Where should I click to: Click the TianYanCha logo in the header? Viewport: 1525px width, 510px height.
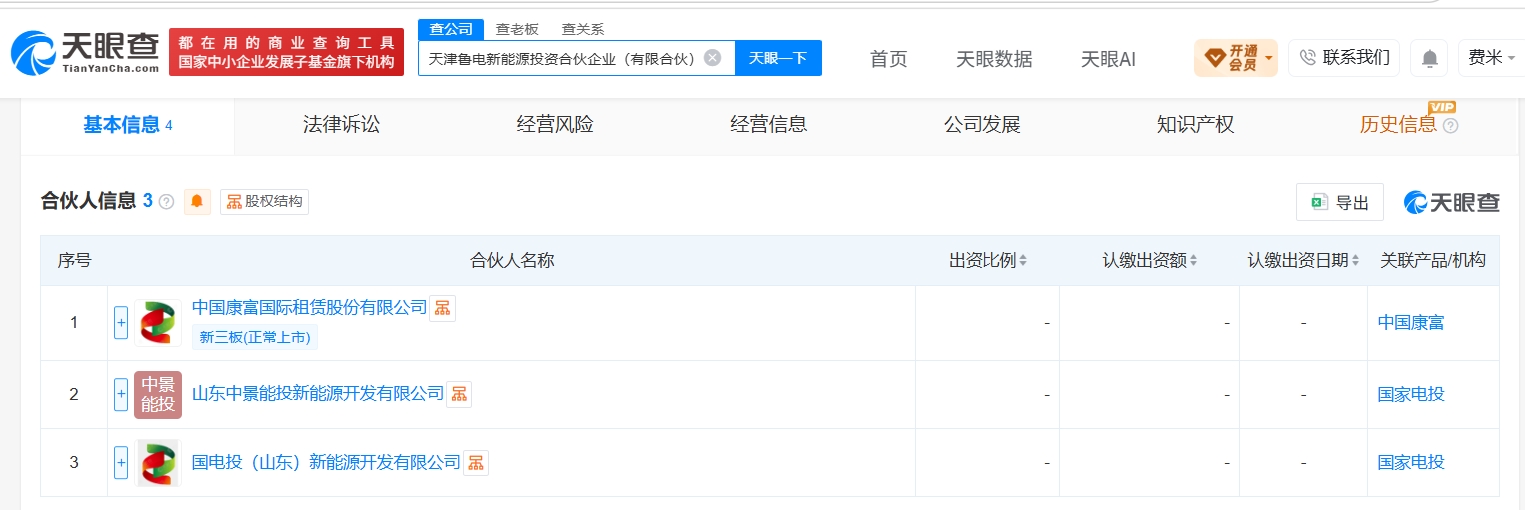85,53
